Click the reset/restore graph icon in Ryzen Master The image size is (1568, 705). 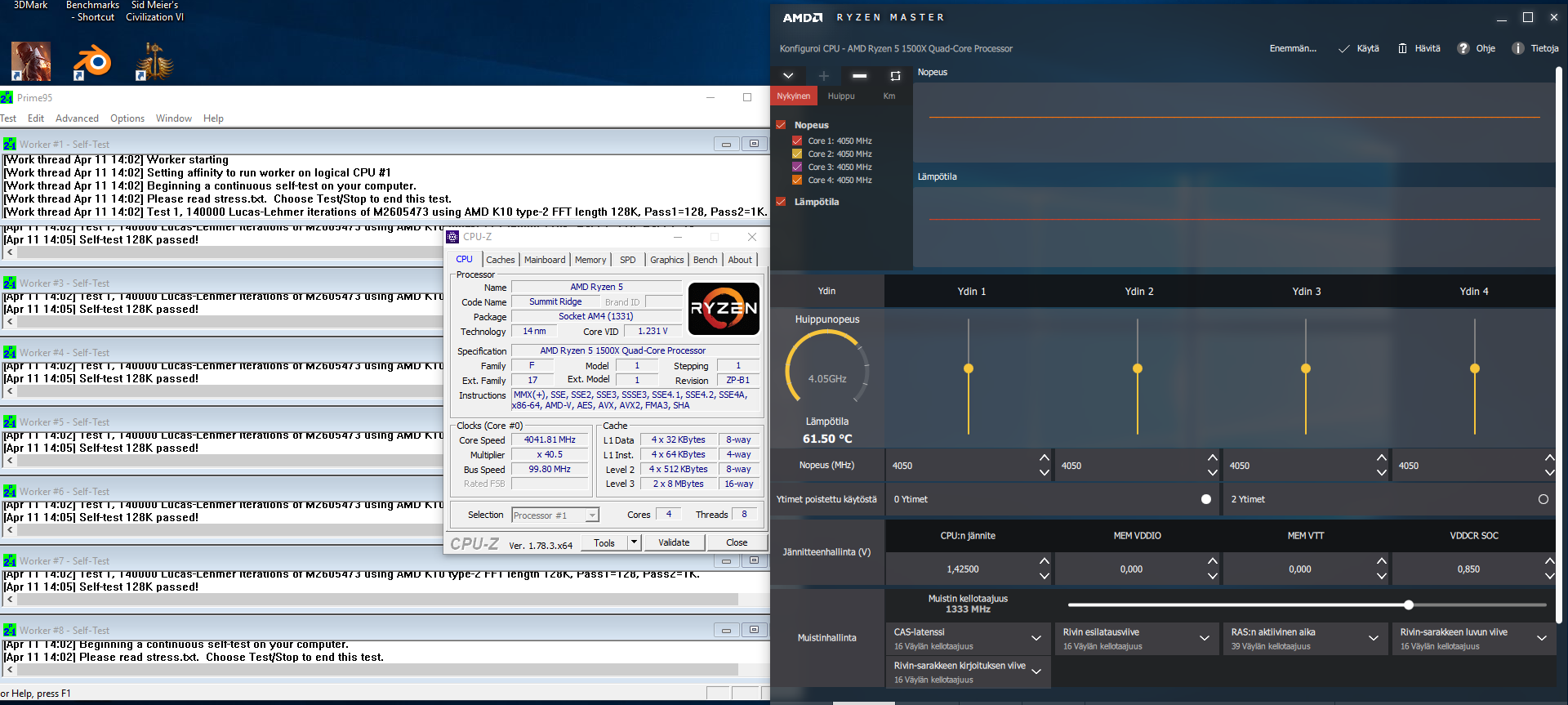(895, 76)
